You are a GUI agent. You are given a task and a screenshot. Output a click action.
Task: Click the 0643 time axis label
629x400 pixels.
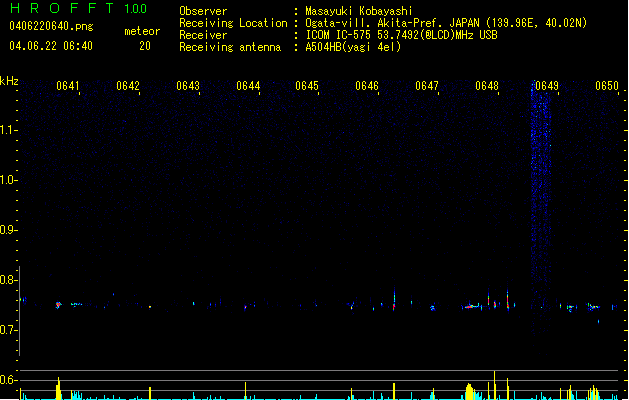[188, 86]
